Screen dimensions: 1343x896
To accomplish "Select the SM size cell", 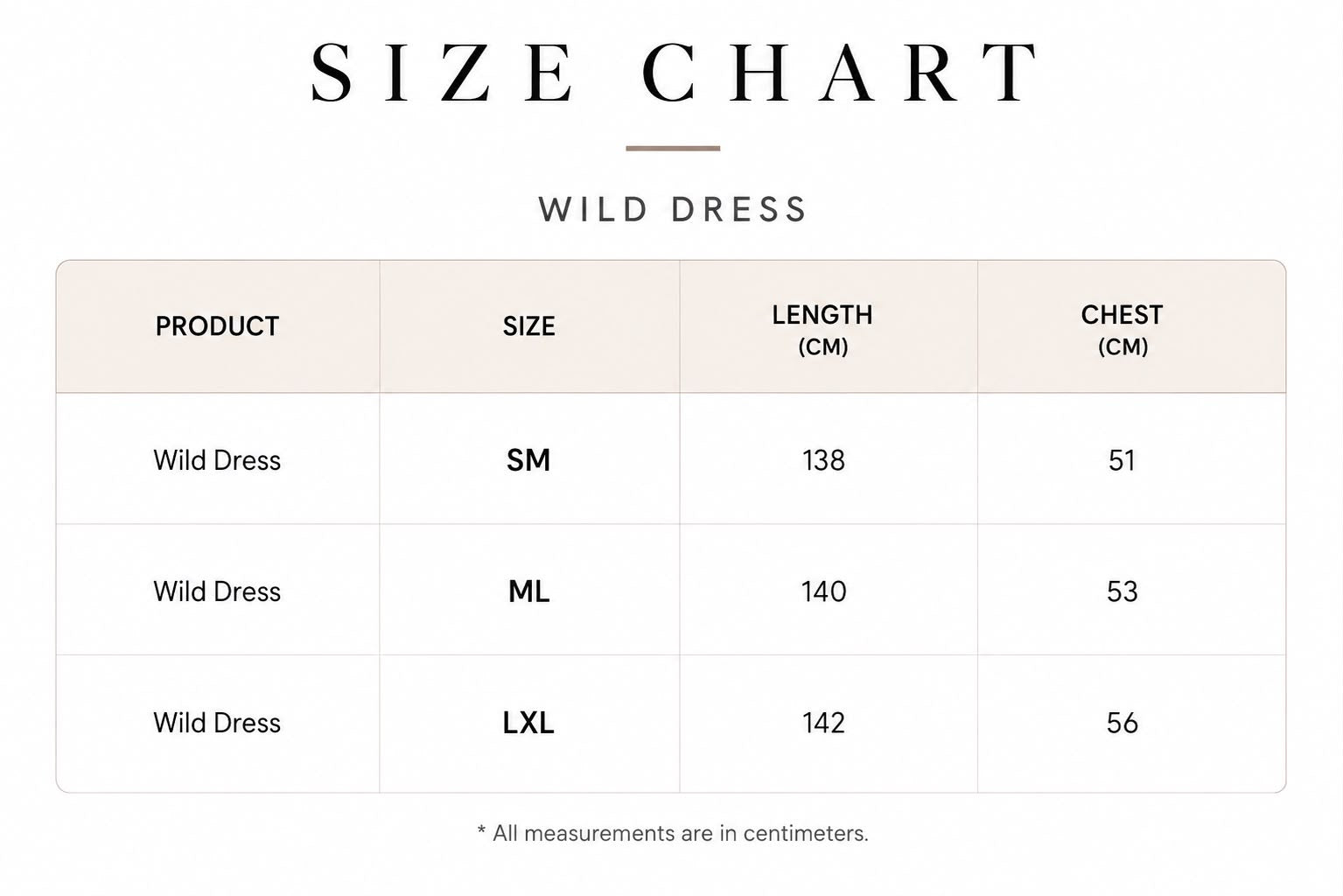I will 528,460.
